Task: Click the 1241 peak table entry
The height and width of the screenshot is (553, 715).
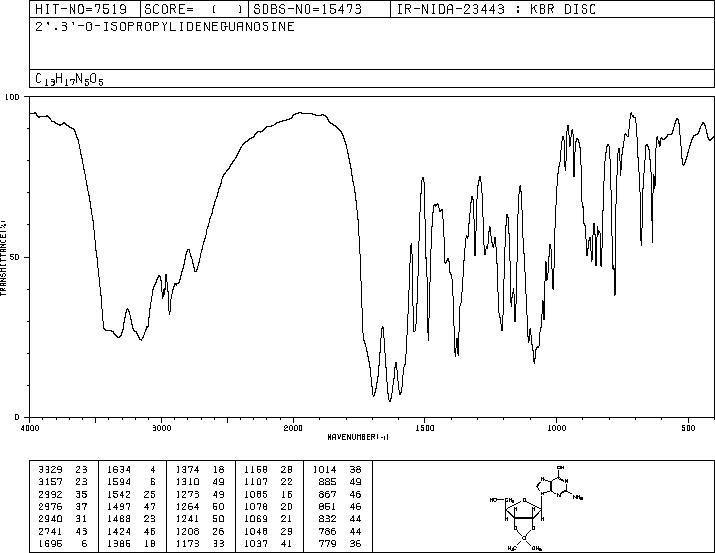Action: tap(187, 519)
